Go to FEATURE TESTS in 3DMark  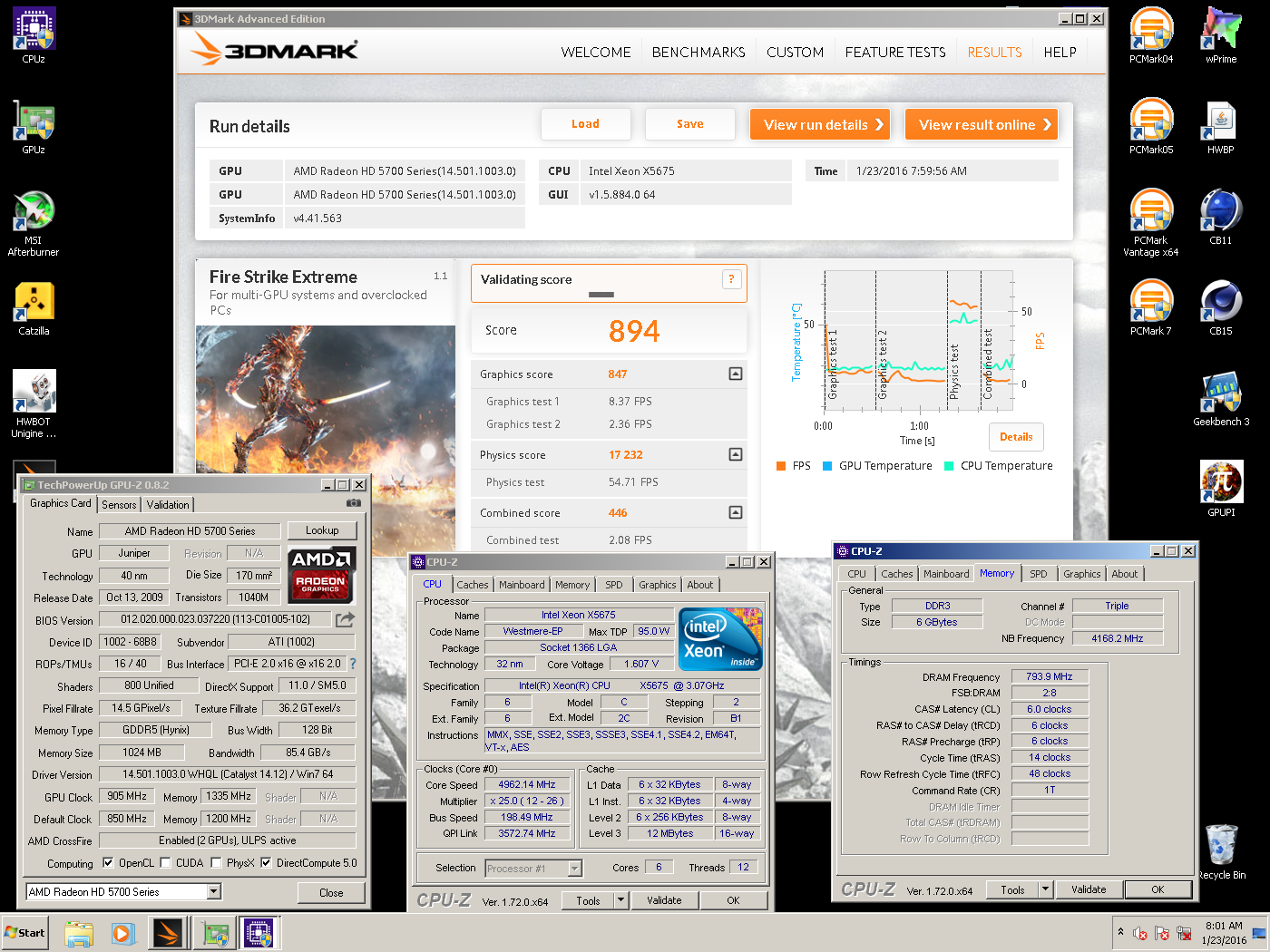click(x=895, y=53)
